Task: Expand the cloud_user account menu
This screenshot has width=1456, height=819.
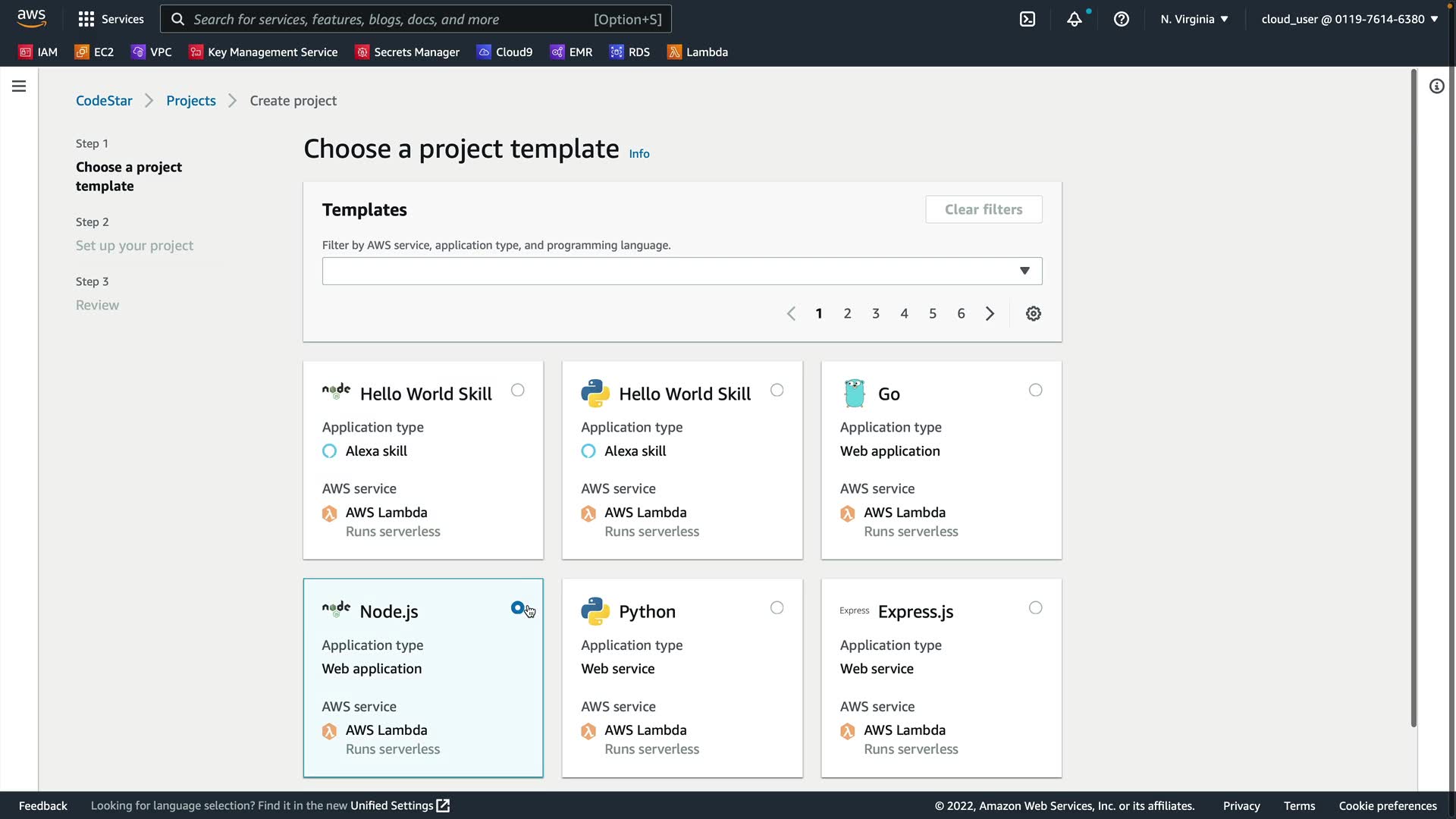Action: click(x=1349, y=19)
